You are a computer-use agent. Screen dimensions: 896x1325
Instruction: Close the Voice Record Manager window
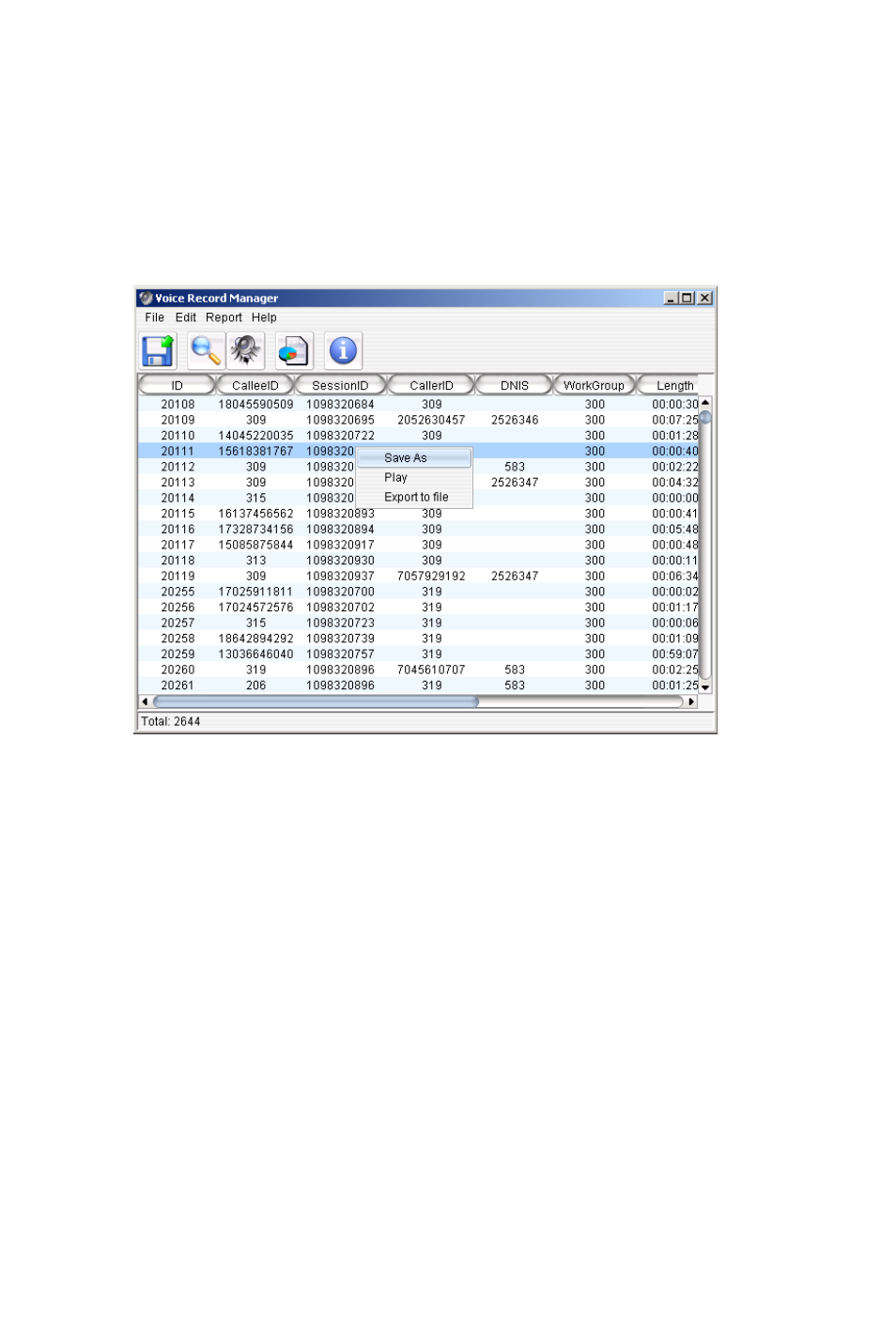click(704, 298)
